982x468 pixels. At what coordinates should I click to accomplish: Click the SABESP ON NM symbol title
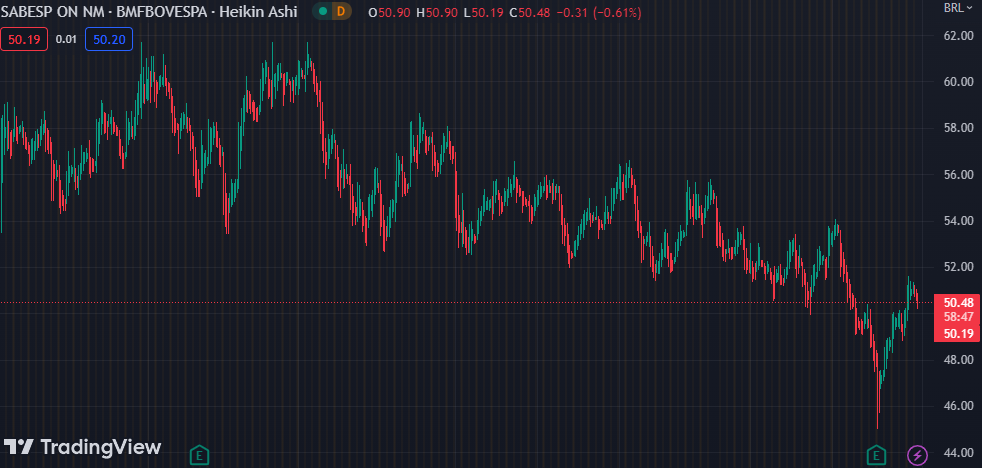(x=52, y=11)
